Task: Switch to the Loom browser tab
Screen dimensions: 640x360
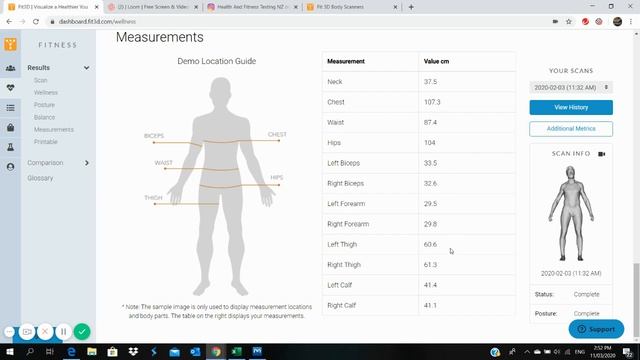Action: pos(153,7)
